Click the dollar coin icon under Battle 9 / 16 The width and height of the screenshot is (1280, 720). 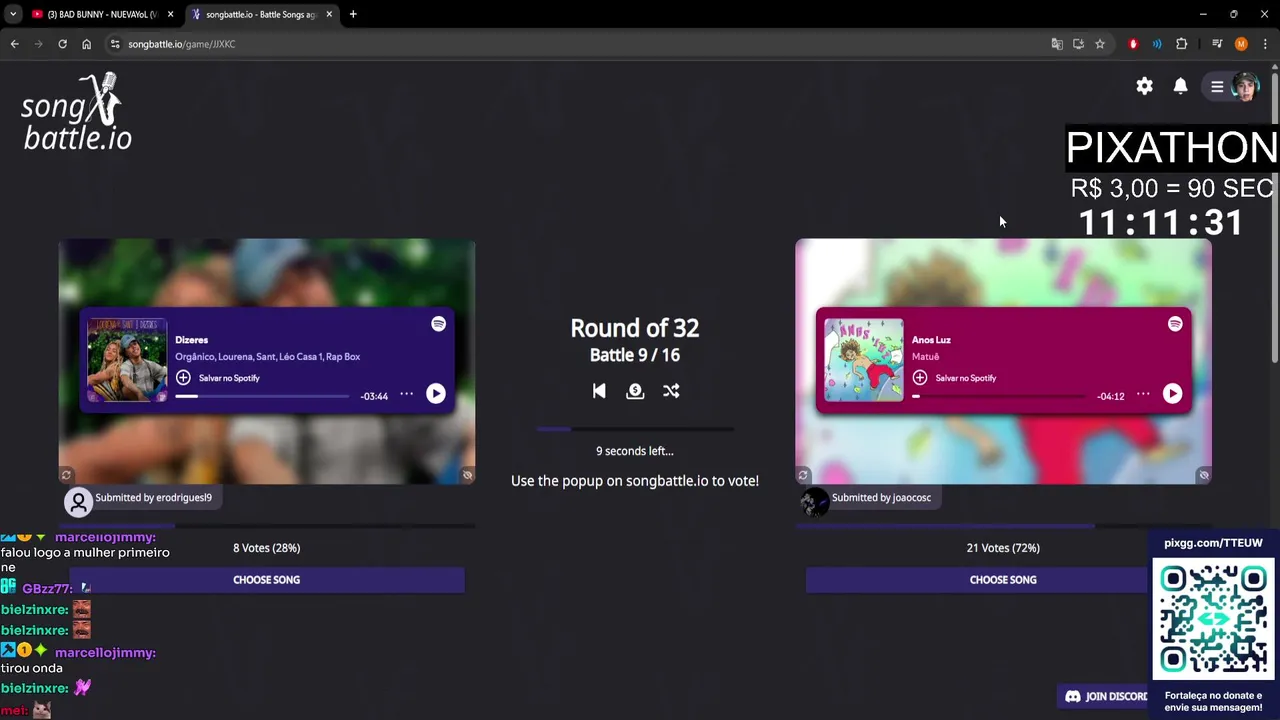tap(635, 391)
